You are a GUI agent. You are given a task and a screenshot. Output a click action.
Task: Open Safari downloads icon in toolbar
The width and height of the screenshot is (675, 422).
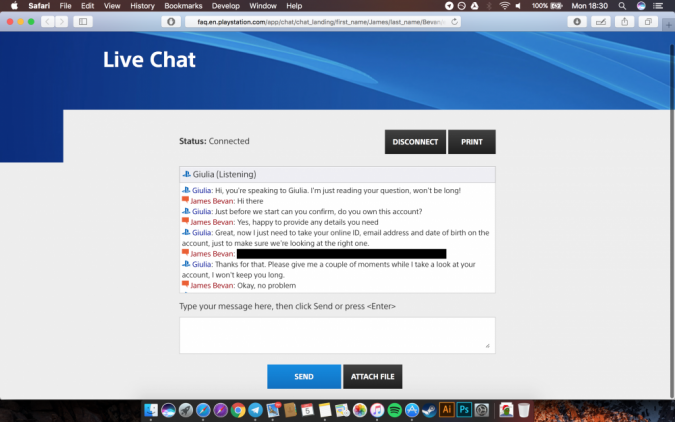577,21
